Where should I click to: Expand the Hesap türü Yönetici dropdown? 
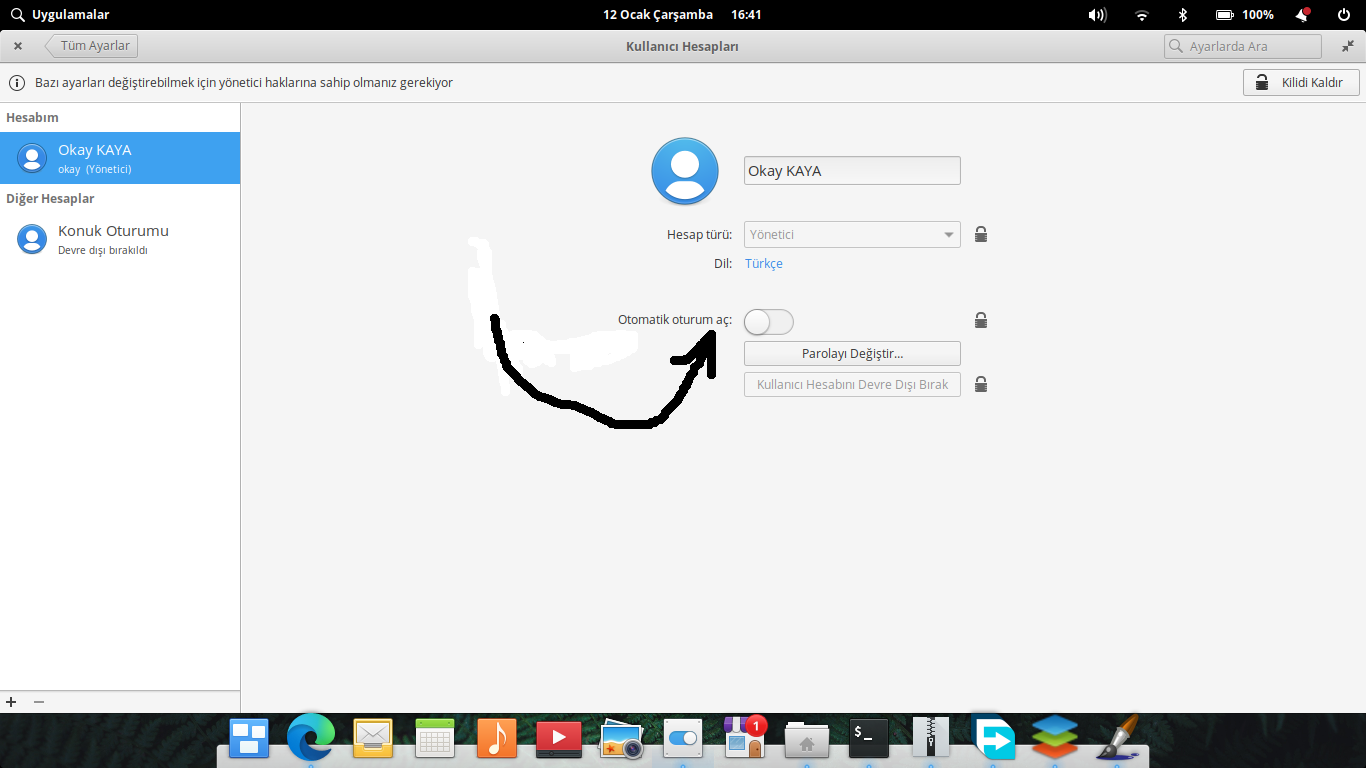[852, 235]
